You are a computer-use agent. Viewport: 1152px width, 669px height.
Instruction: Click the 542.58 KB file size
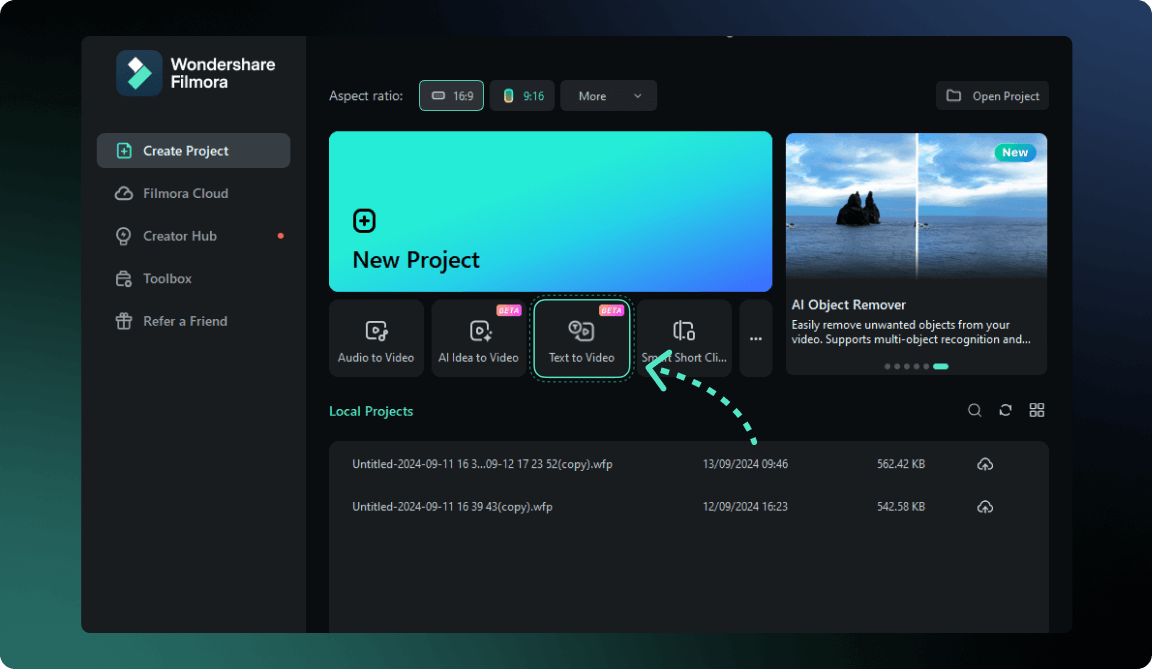click(901, 507)
